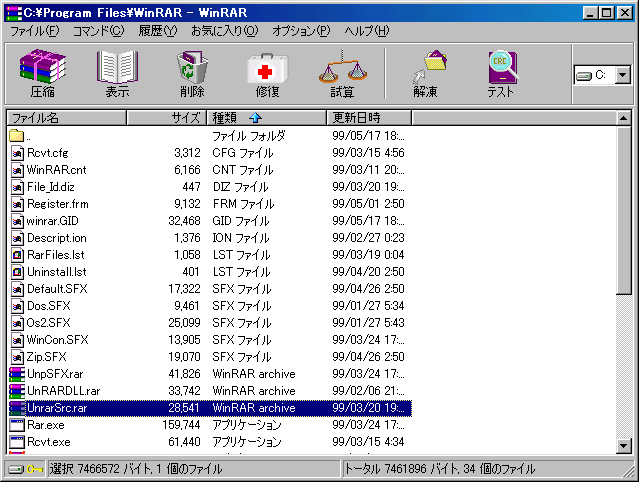Click the "ION ファイル" type cell
The height and width of the screenshot is (482, 639).
(x=241, y=238)
